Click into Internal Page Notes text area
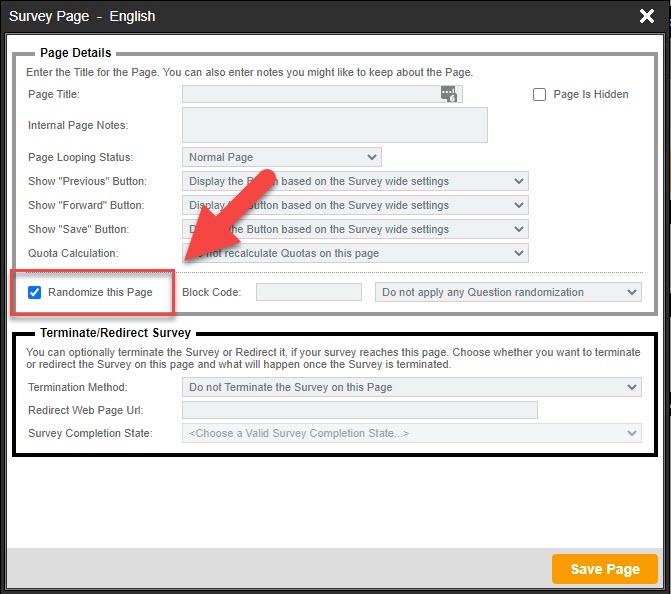This screenshot has width=671, height=594. (x=334, y=125)
